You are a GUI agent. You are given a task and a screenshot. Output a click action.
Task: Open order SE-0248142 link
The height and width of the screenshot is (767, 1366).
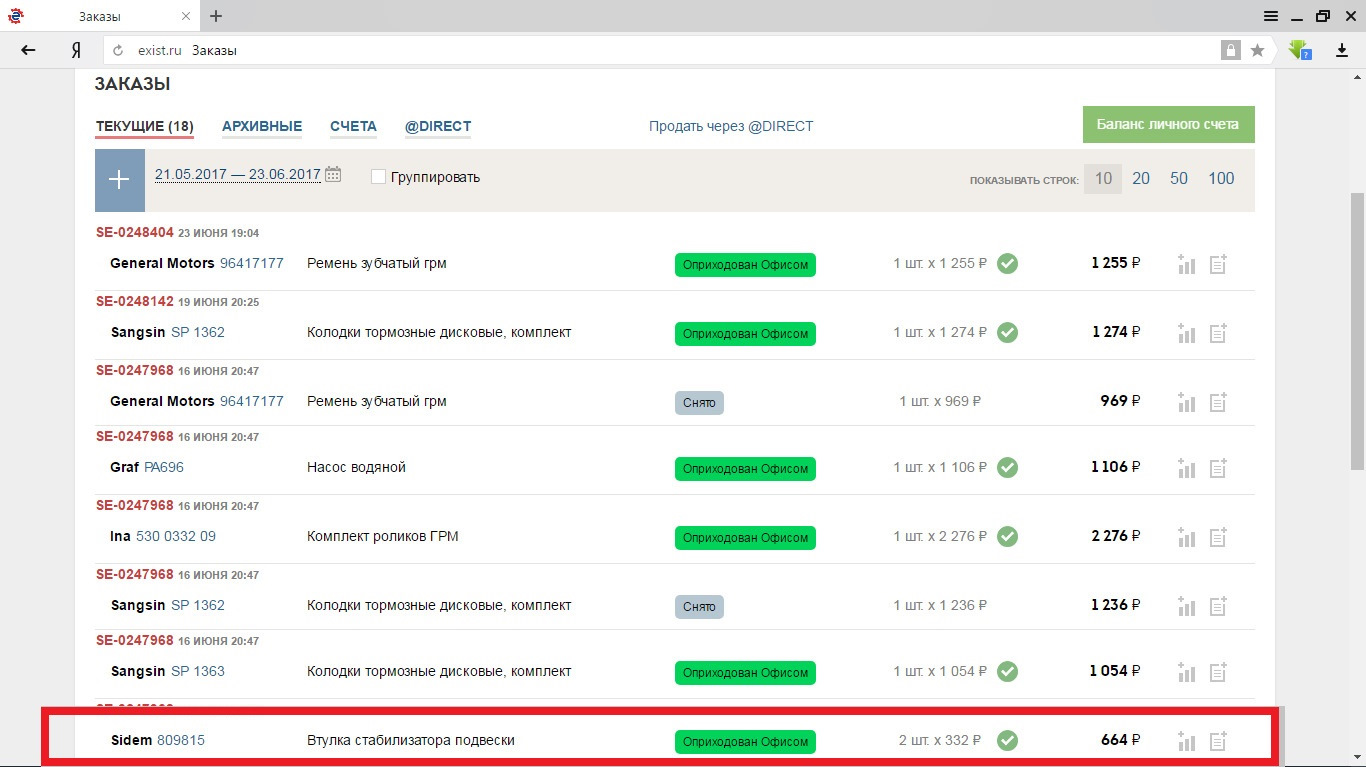[x=135, y=301]
